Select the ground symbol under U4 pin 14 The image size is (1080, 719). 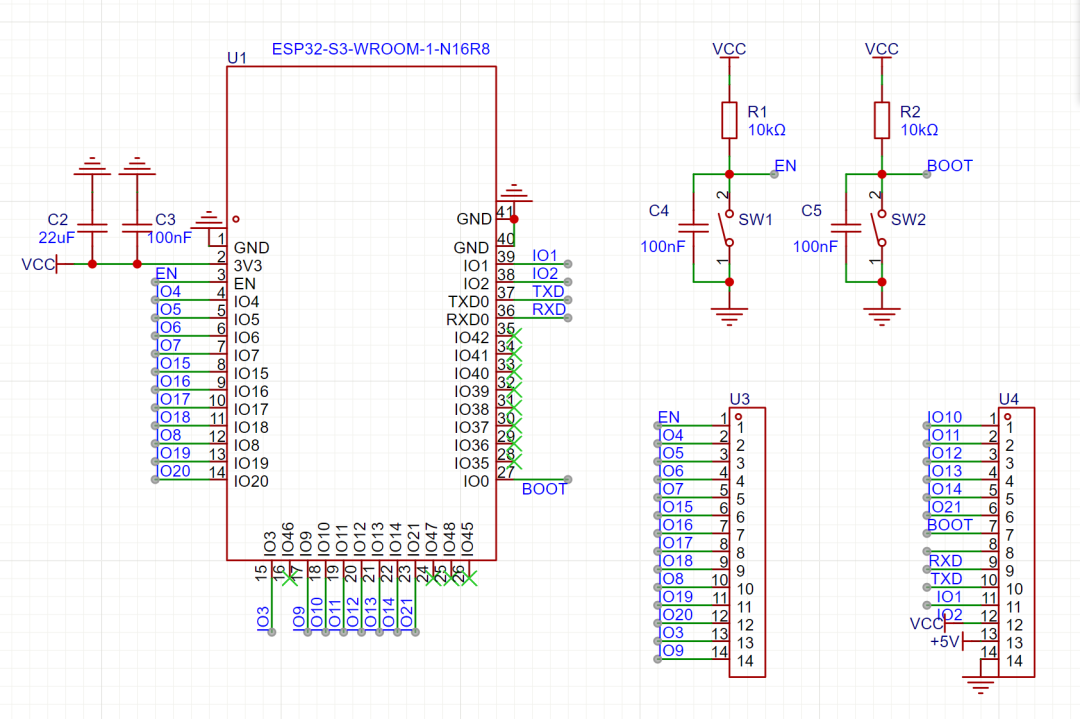pos(980,685)
